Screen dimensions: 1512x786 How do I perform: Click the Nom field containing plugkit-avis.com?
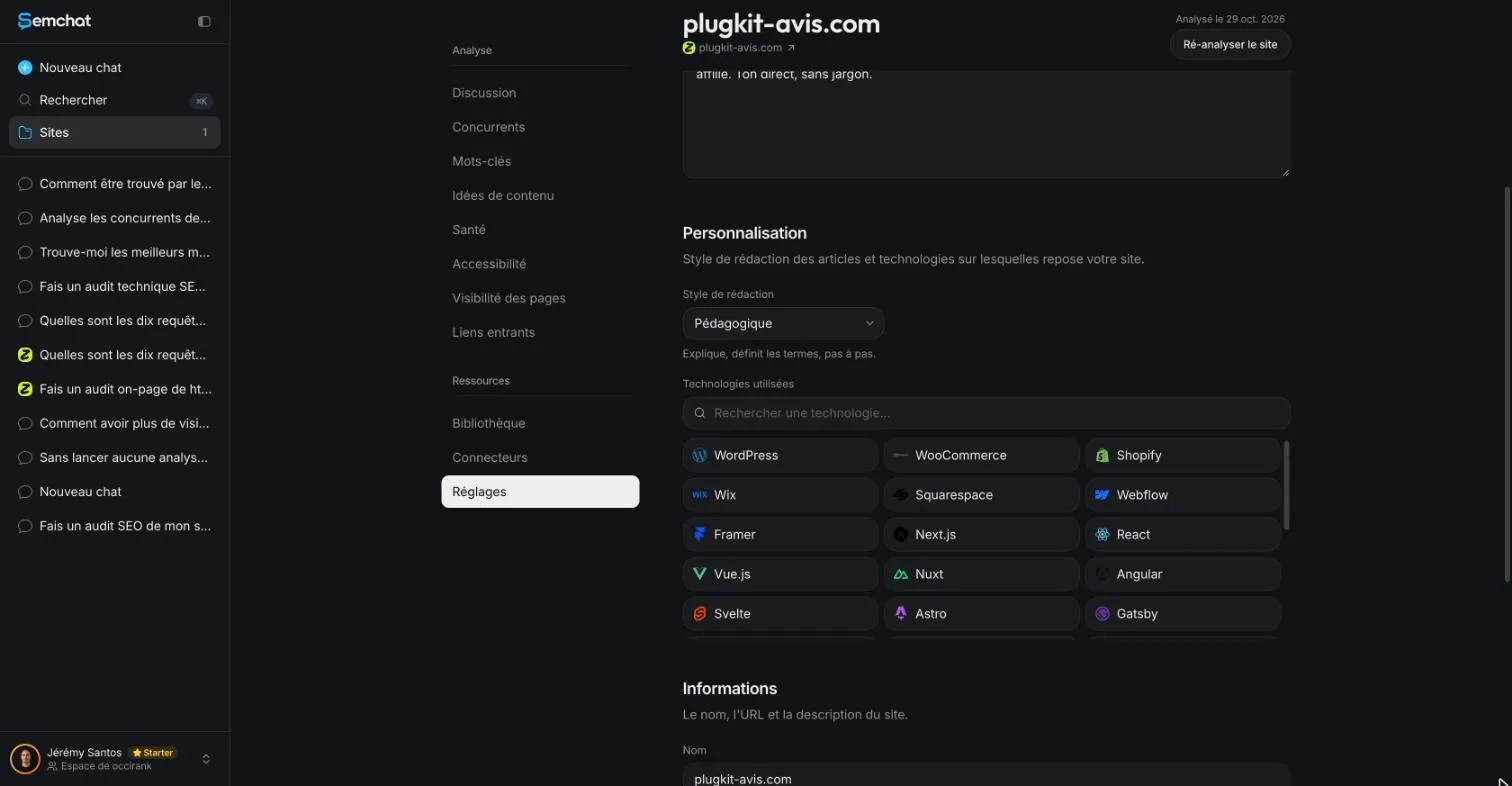pos(986,776)
